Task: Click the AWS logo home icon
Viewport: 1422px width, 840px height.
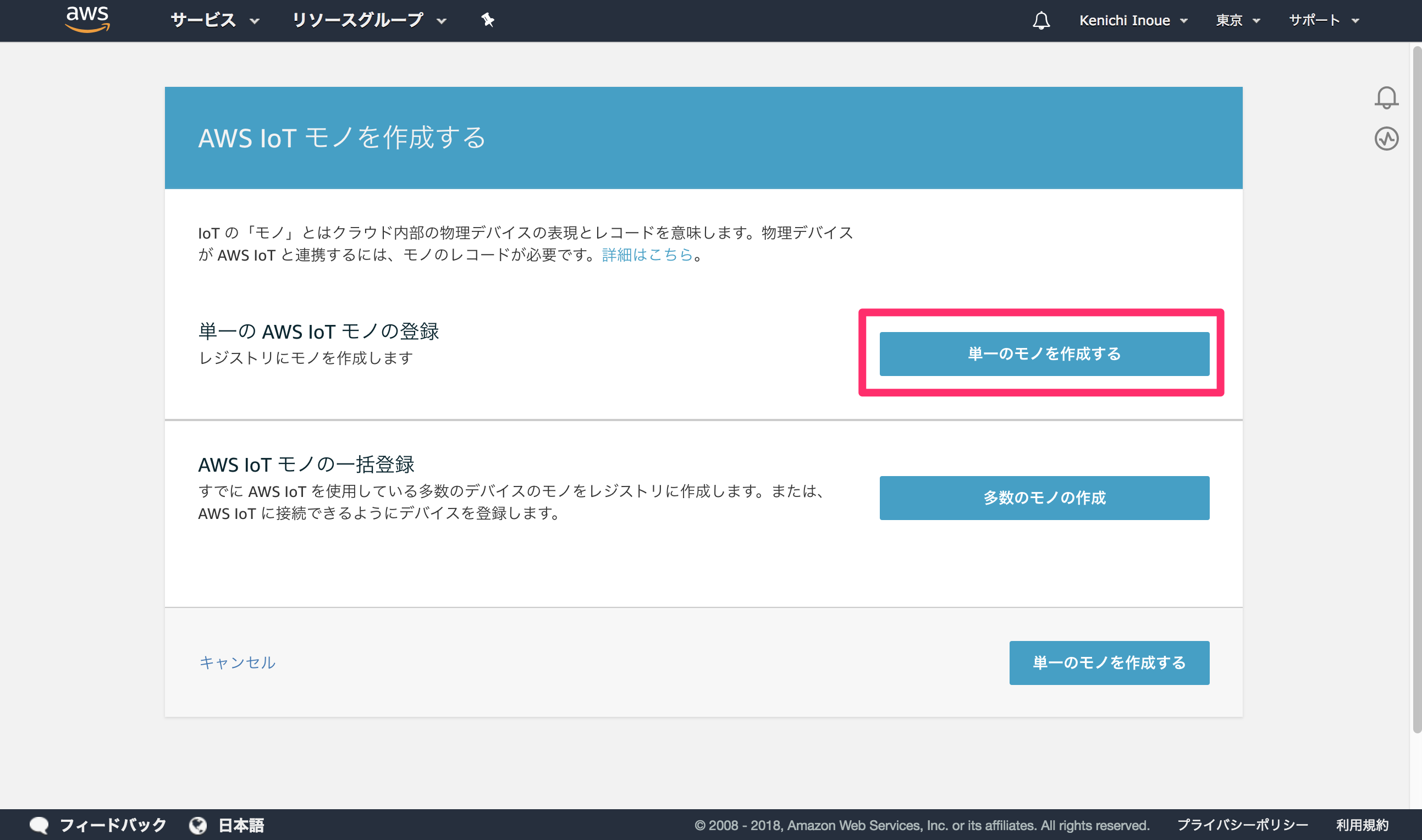Action: click(87, 19)
